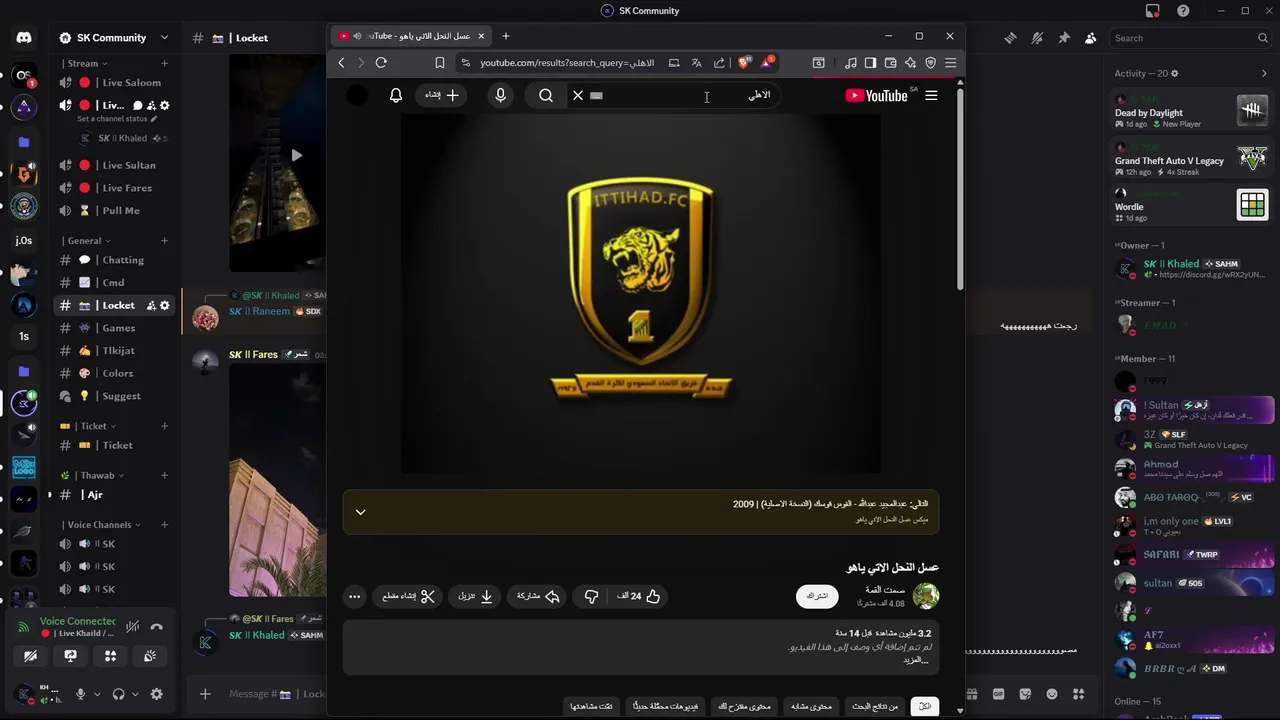Open YouTube guide hamburger menu
Viewport: 1280px width, 720px height.
931,96
